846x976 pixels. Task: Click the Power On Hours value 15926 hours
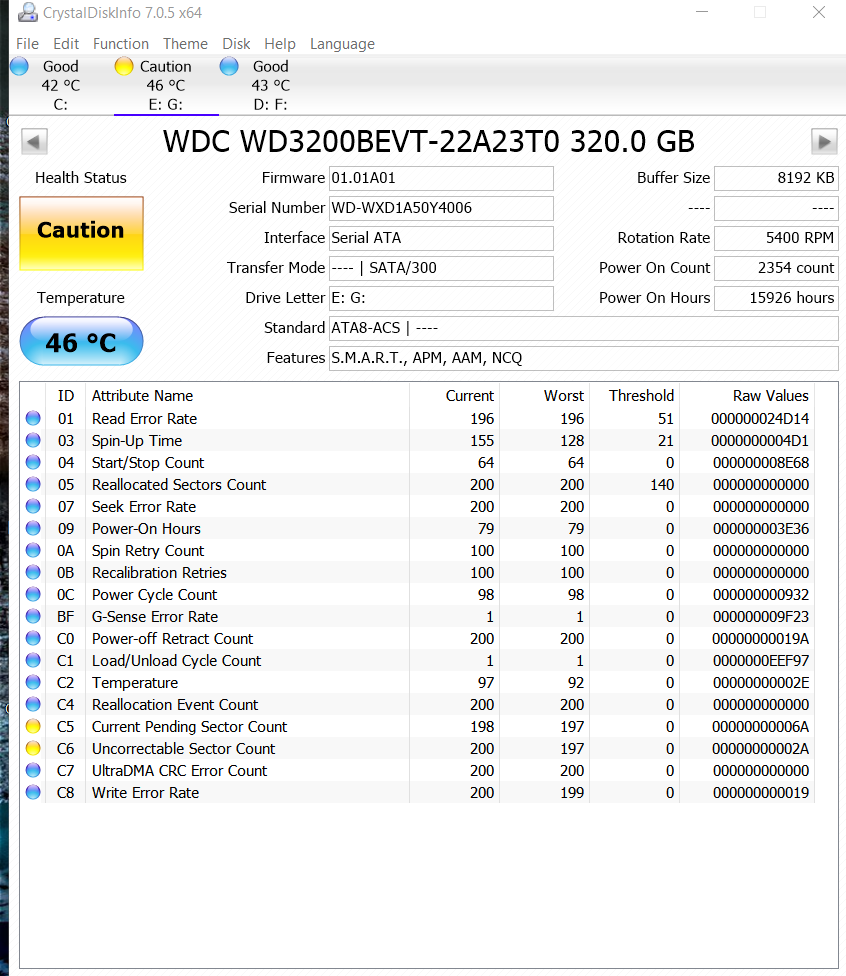(x=776, y=298)
